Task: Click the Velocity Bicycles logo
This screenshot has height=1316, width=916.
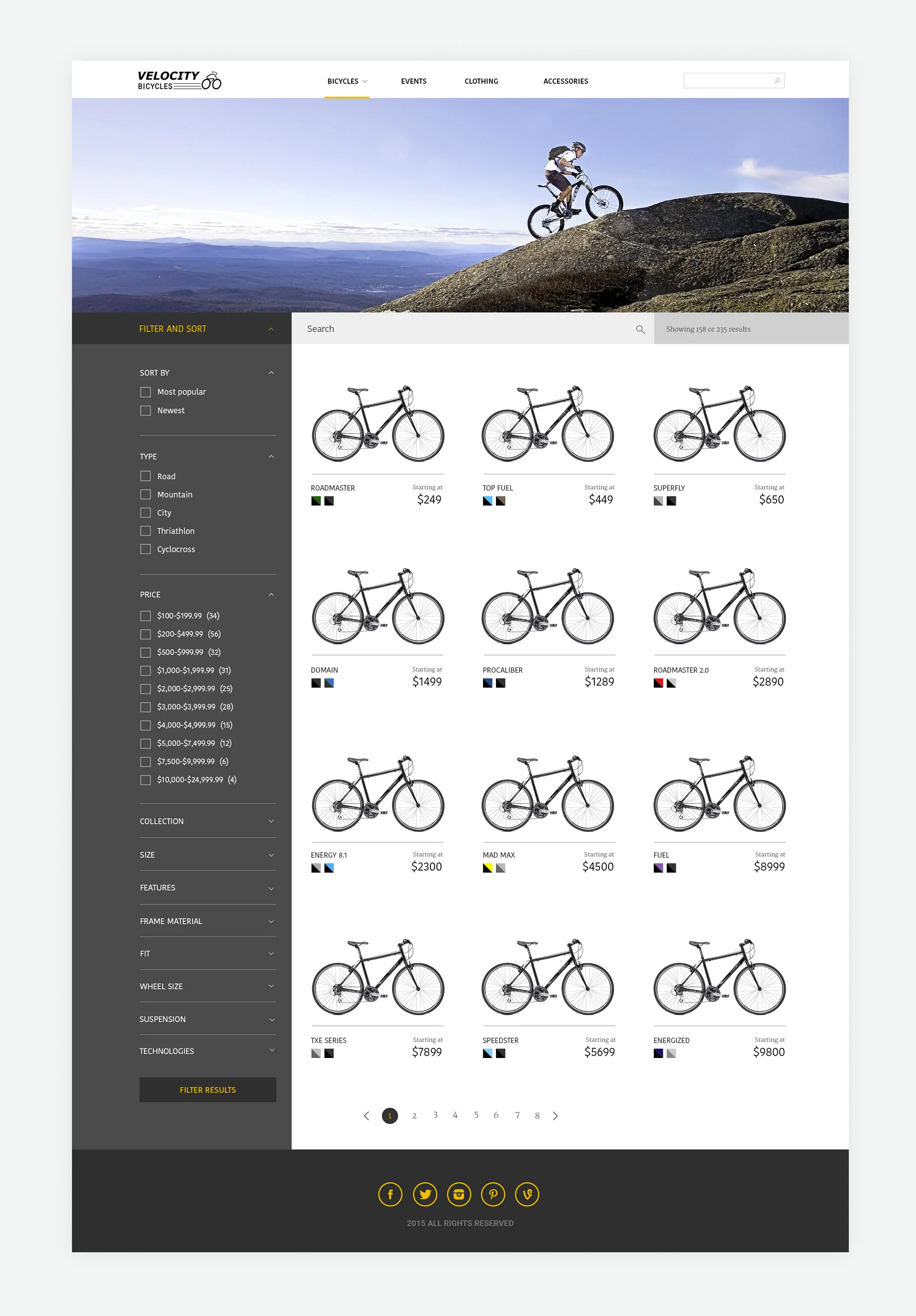Action: point(179,81)
